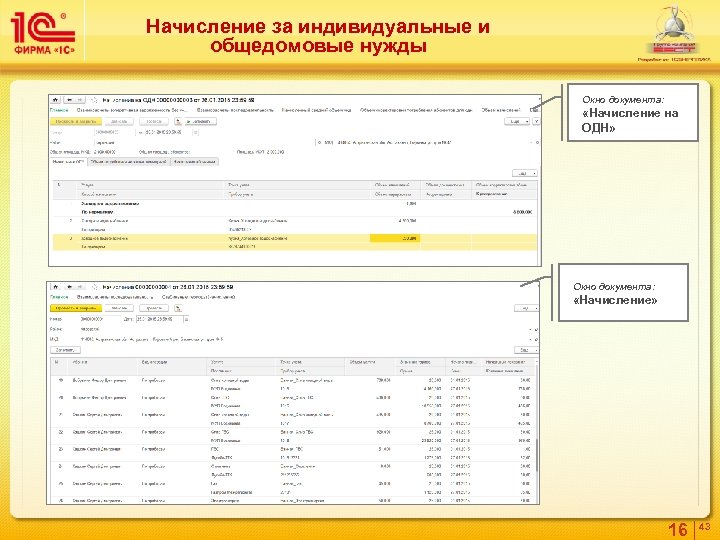The height and width of the screenshot is (540, 720).
Task: Click the yellow post-and-close button in the lower window
Action: pyautogui.click(x=76, y=308)
